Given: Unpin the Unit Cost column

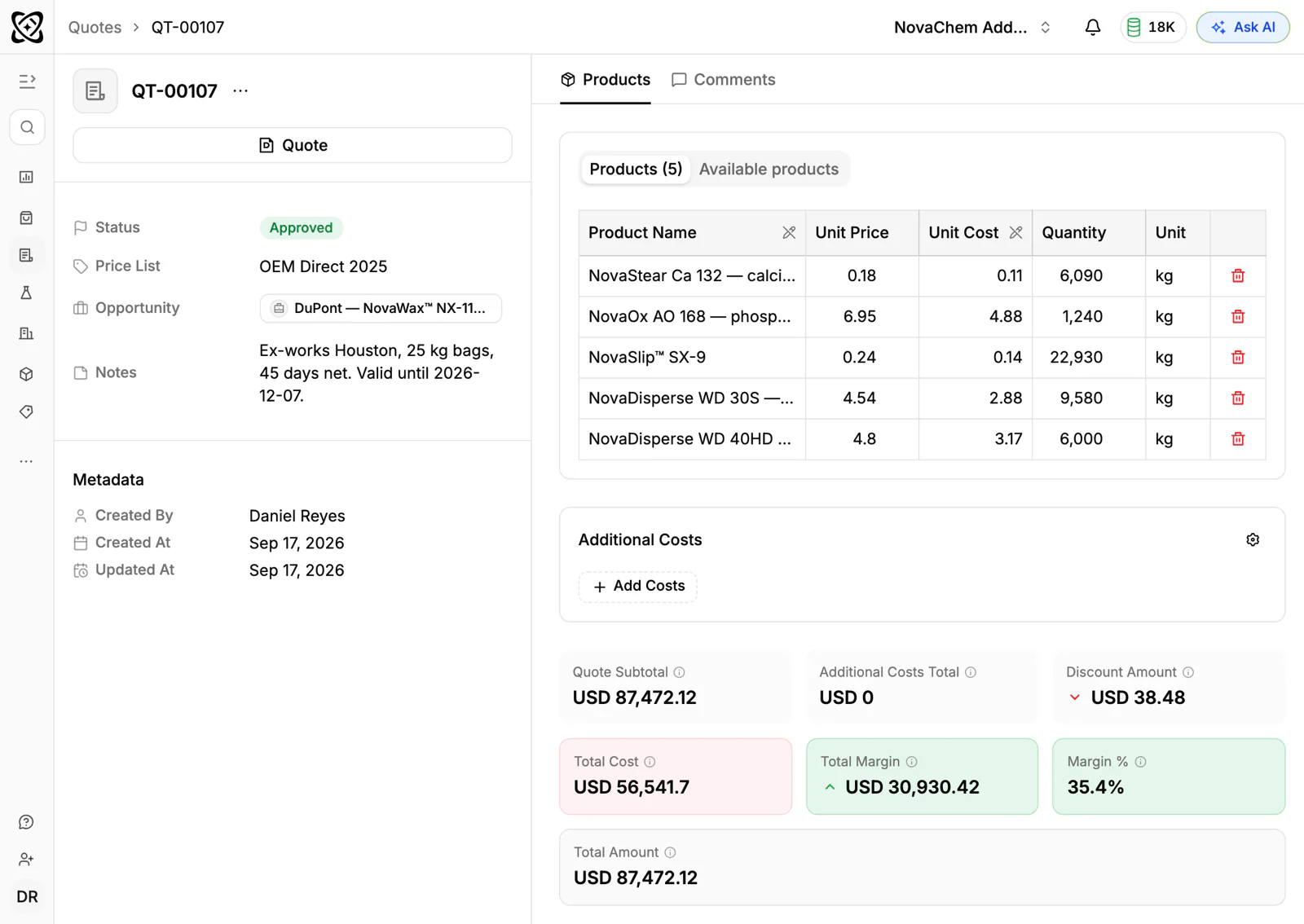Looking at the screenshot, I should point(1015,233).
